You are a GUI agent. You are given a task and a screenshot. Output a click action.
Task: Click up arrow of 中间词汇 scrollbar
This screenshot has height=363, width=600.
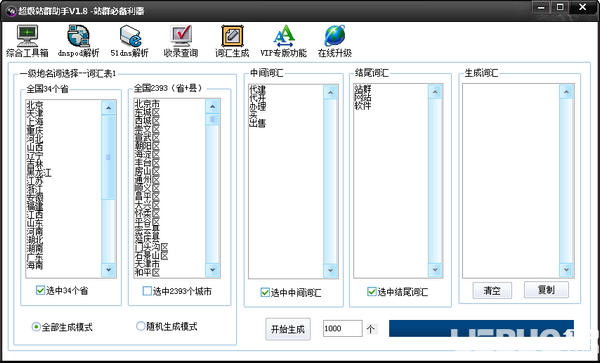(330, 92)
